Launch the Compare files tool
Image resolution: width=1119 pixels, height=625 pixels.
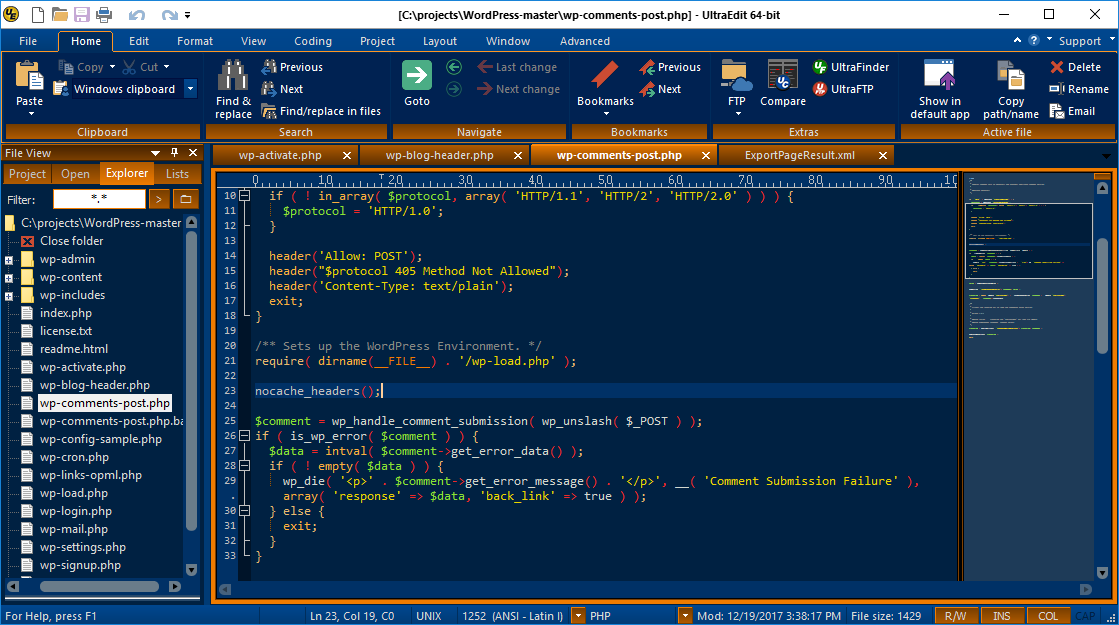(x=782, y=76)
